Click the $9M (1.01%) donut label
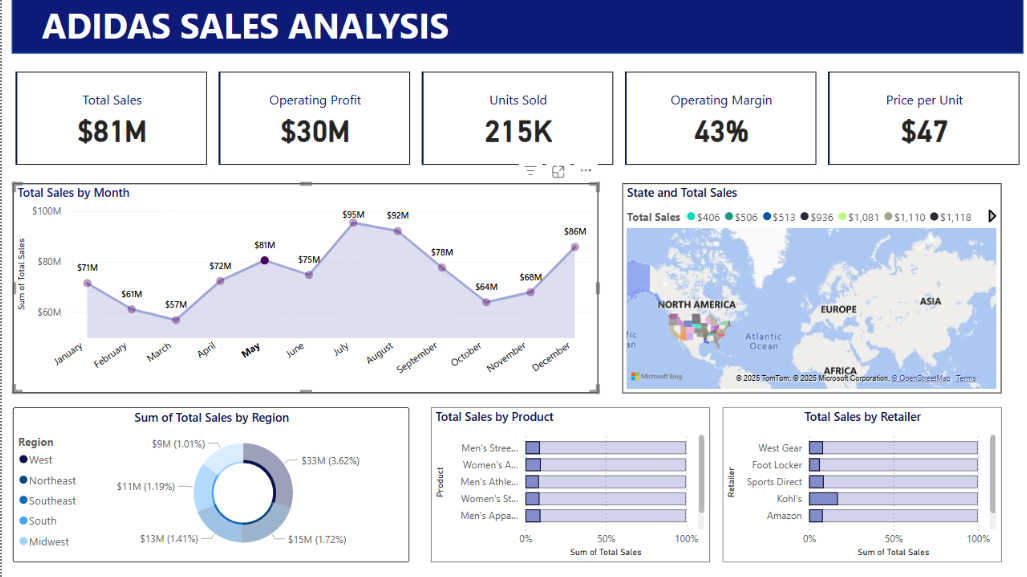This screenshot has height=577, width=1027. click(x=178, y=444)
